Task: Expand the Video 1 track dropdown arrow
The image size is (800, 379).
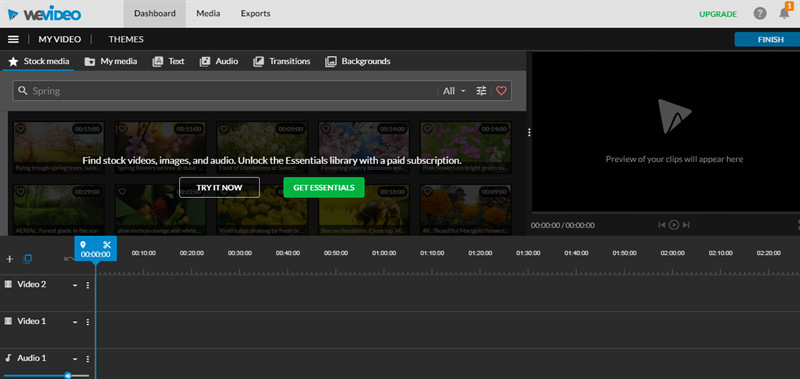Action: [75, 322]
